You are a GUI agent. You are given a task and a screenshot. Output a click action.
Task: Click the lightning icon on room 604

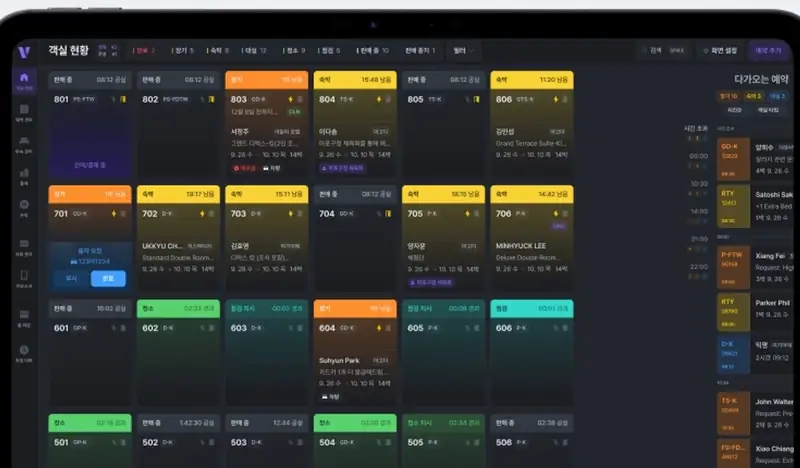tap(379, 328)
